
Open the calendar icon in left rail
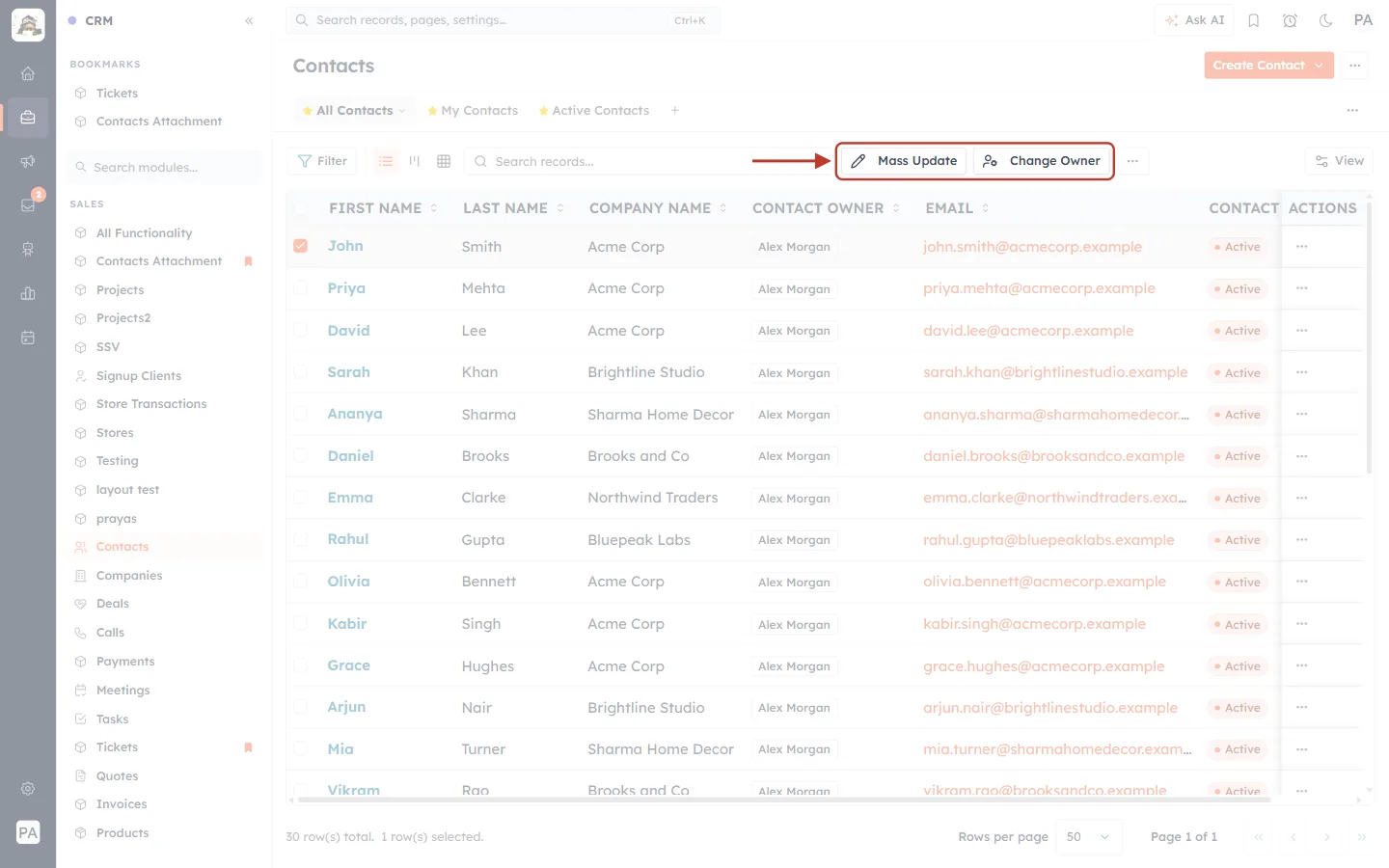point(28,338)
